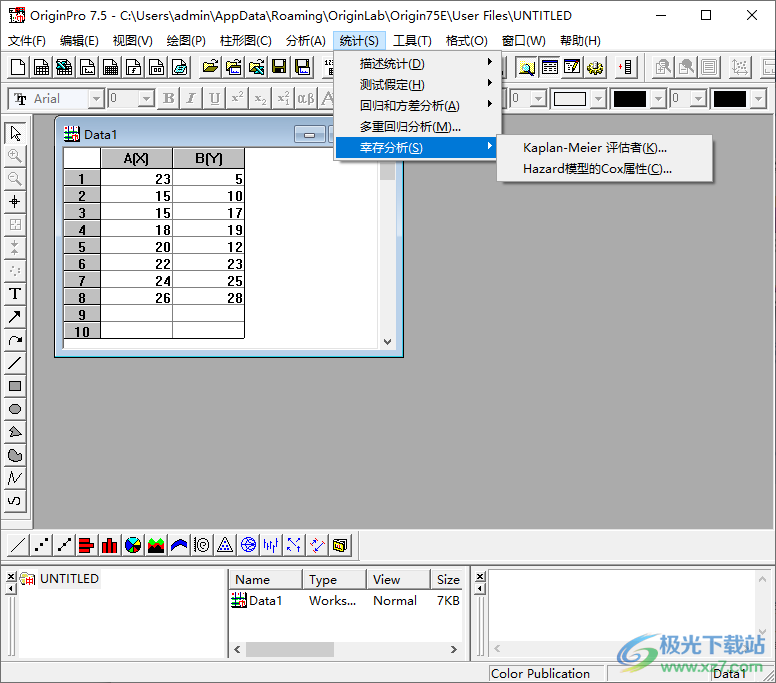Viewport: 776px width, 683px height.
Task: Select the Arrow drawing tool
Action: (x=15, y=317)
